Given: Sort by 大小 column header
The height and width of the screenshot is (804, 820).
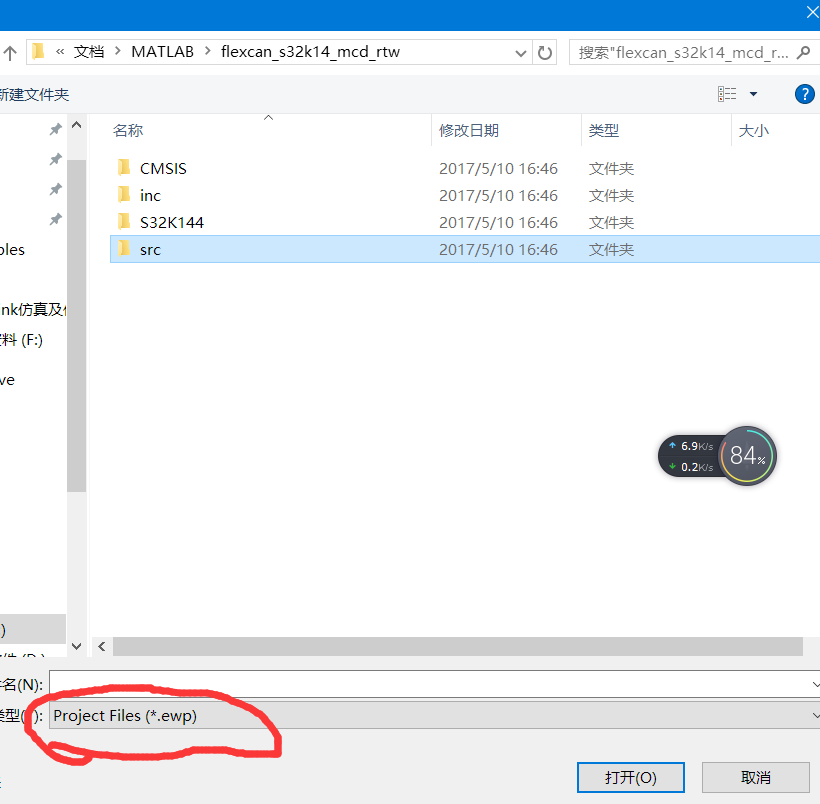Looking at the screenshot, I should click(754, 130).
